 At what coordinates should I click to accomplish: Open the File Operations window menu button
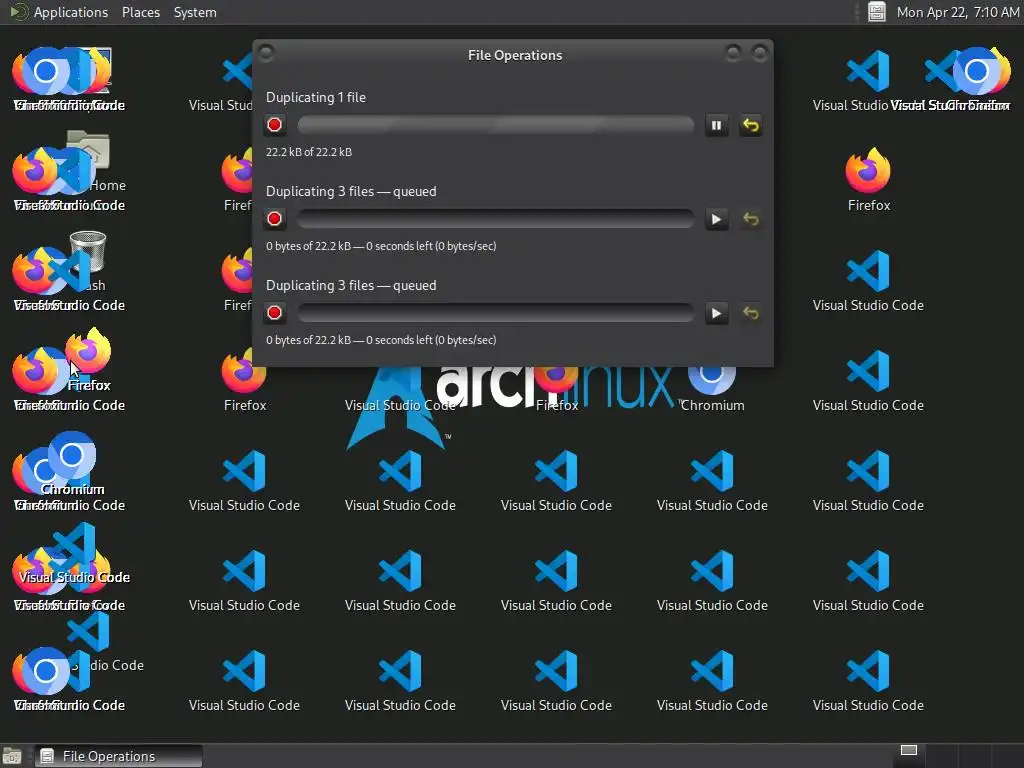266,53
